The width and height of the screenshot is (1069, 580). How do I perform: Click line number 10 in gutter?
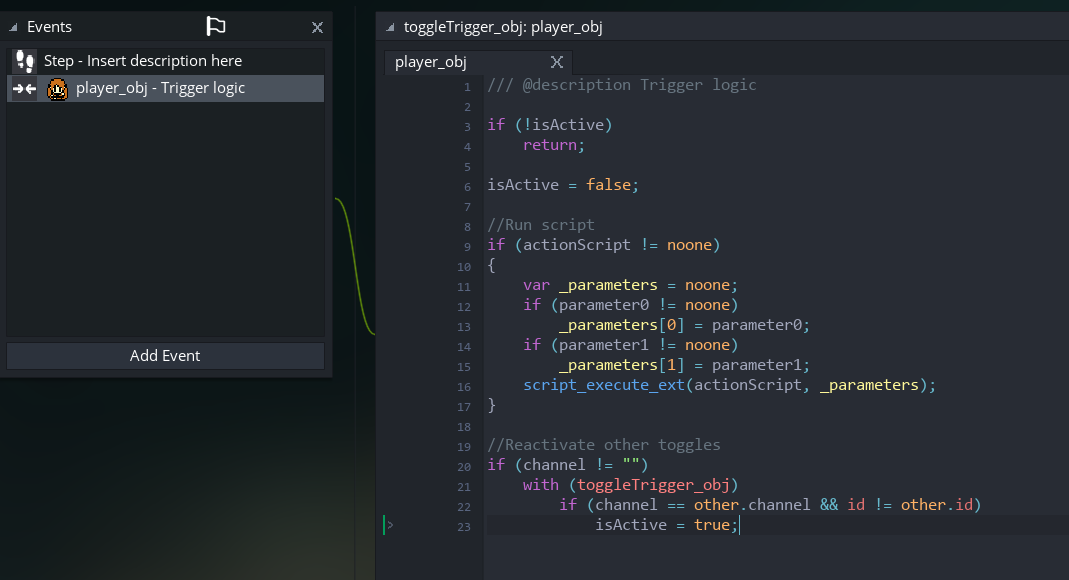coord(464,266)
